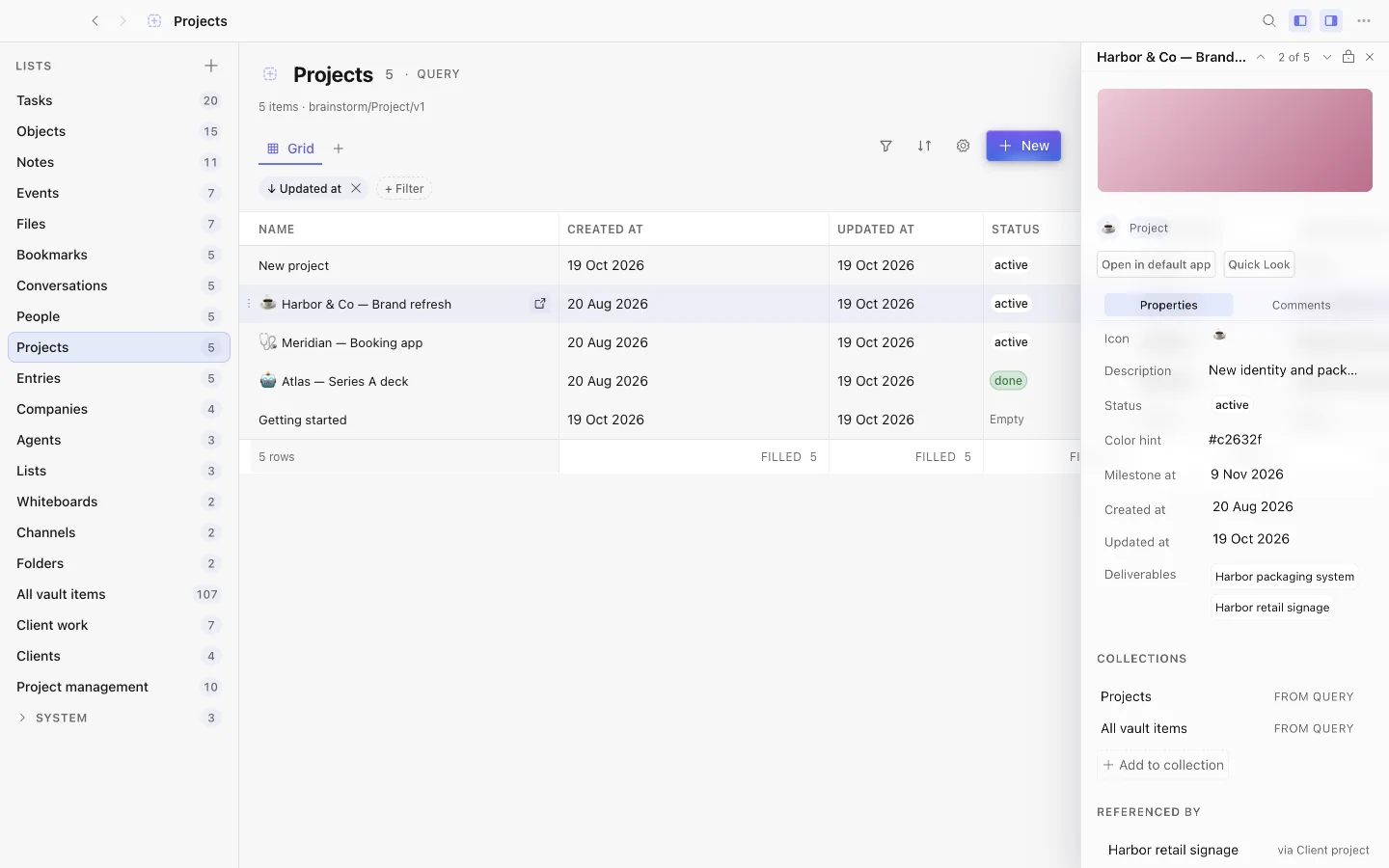This screenshot has height=868, width=1389.
Task: Click the Milestone at date 9 Nov 2026
Action: pyautogui.click(x=1247, y=475)
